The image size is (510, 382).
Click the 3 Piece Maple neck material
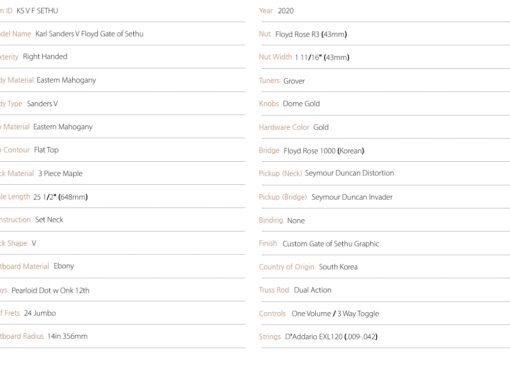point(60,173)
